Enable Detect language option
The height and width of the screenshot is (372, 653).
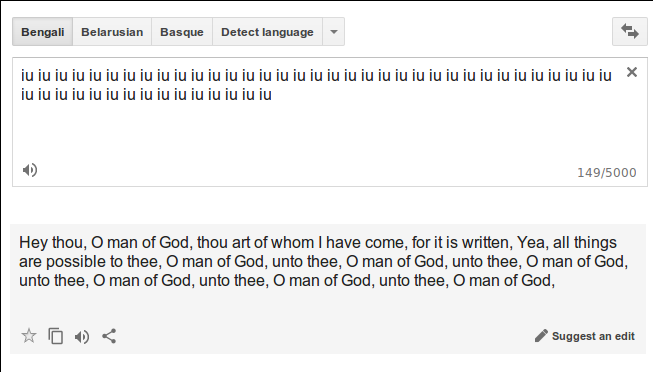(x=267, y=32)
